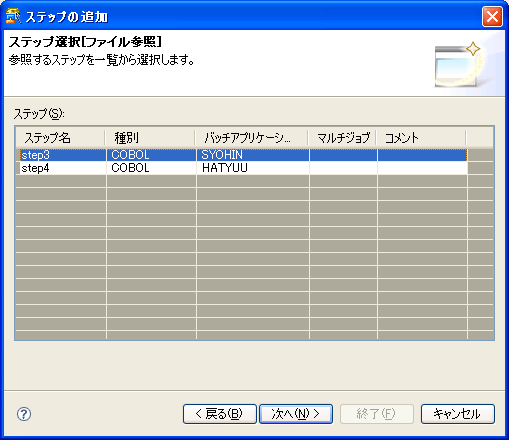The width and height of the screenshot is (509, 440).
Task: Click the マルチジョブ column header
Action: click(x=342, y=137)
